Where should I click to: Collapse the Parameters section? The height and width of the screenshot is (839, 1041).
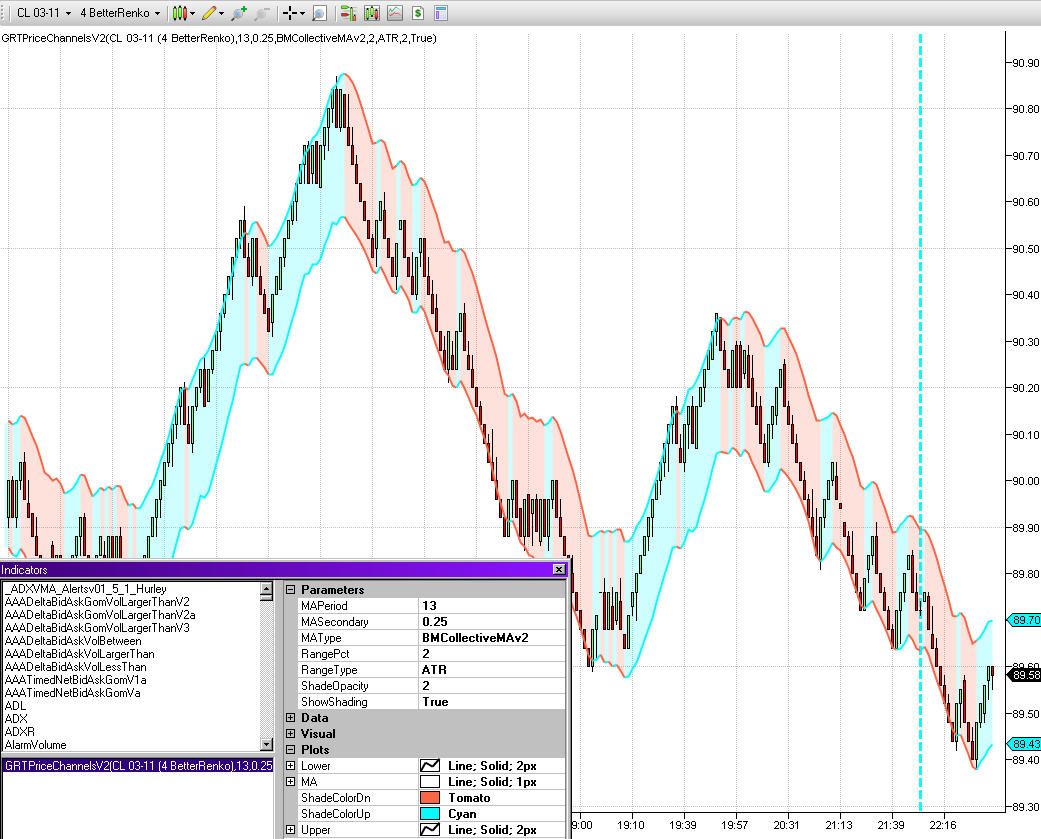click(x=291, y=589)
